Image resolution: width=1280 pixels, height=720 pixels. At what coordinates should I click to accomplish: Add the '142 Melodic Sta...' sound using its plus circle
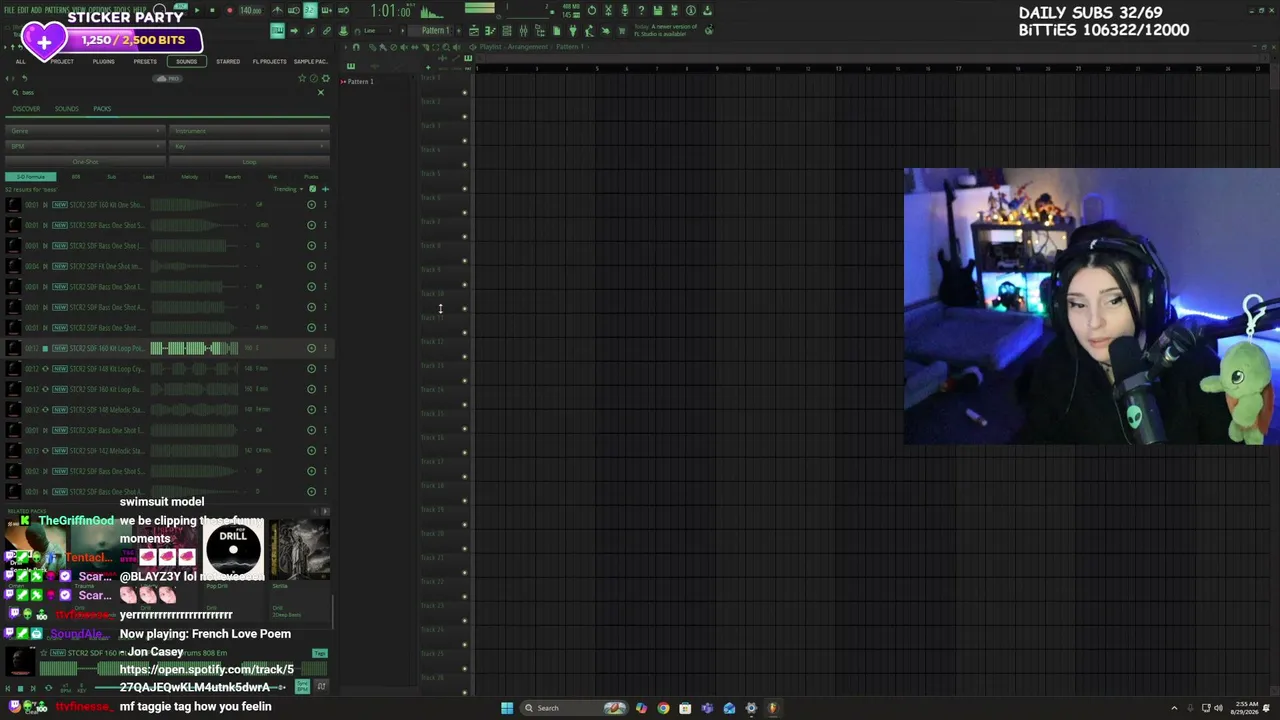(311, 451)
